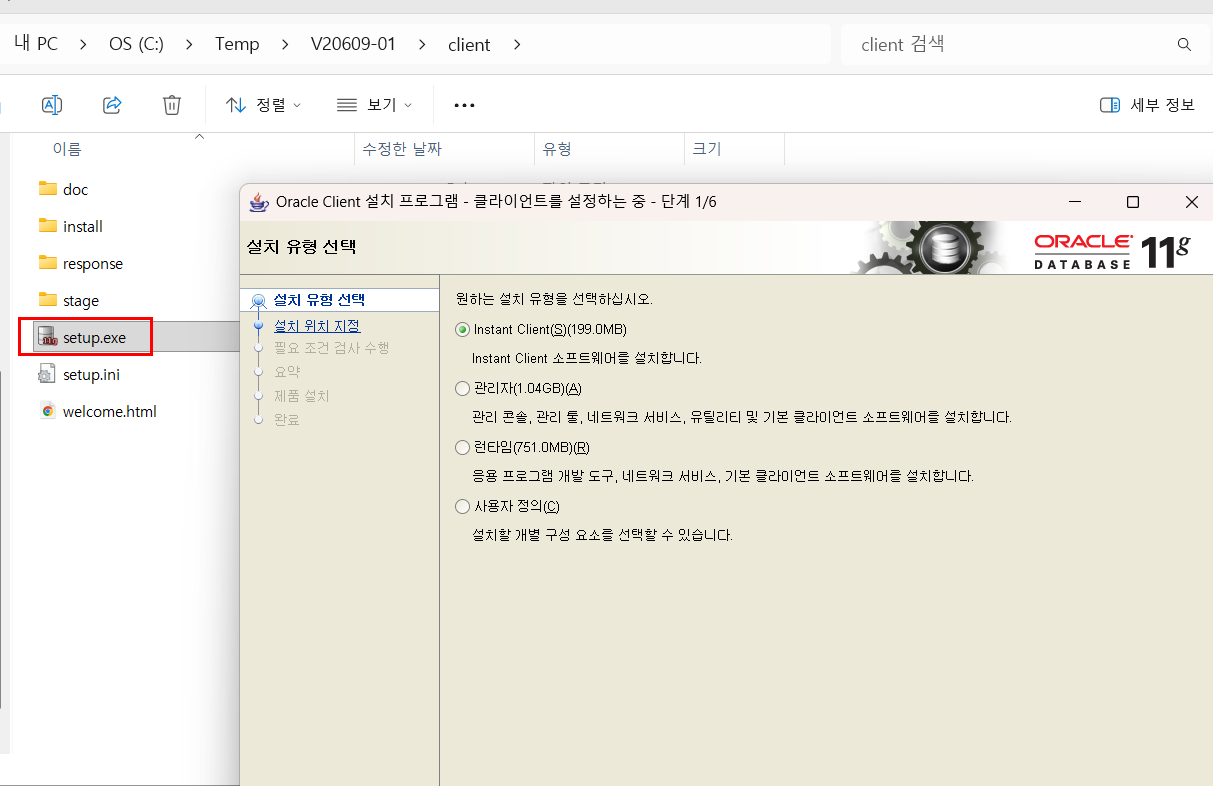
Task: Choose the 사용자 정의 radio option
Action: (462, 506)
